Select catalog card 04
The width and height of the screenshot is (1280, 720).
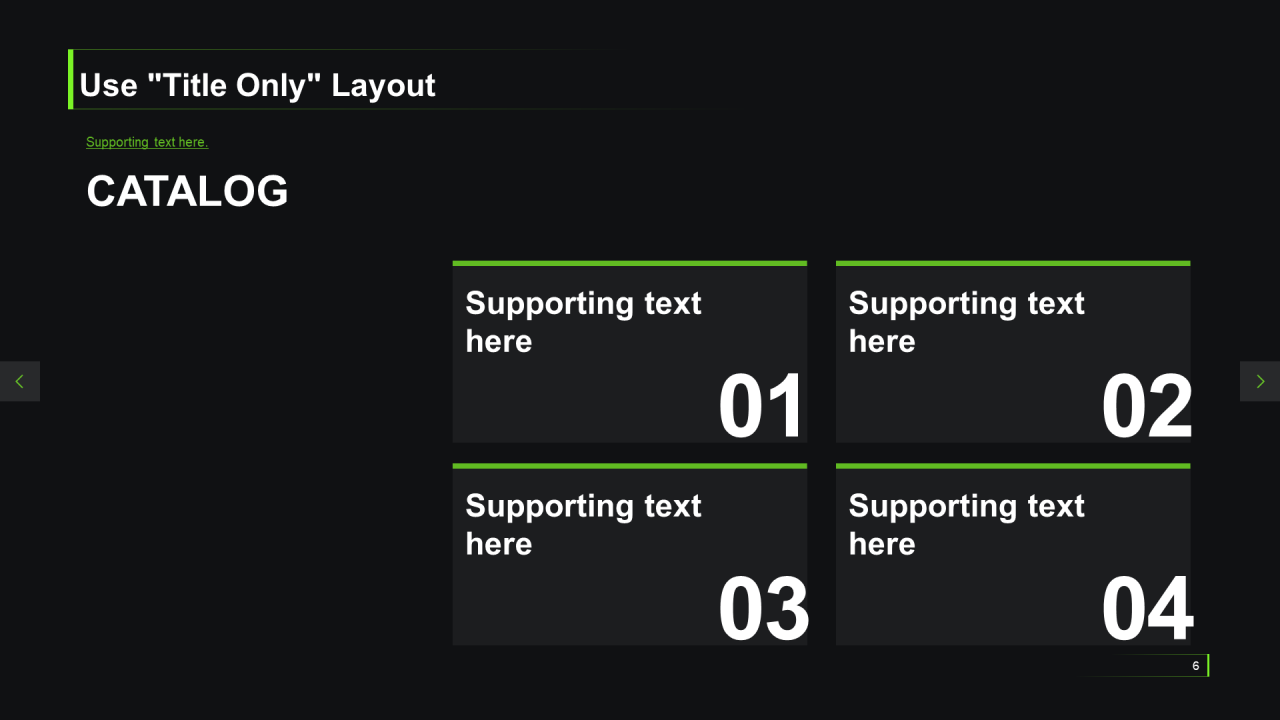tap(1013, 554)
